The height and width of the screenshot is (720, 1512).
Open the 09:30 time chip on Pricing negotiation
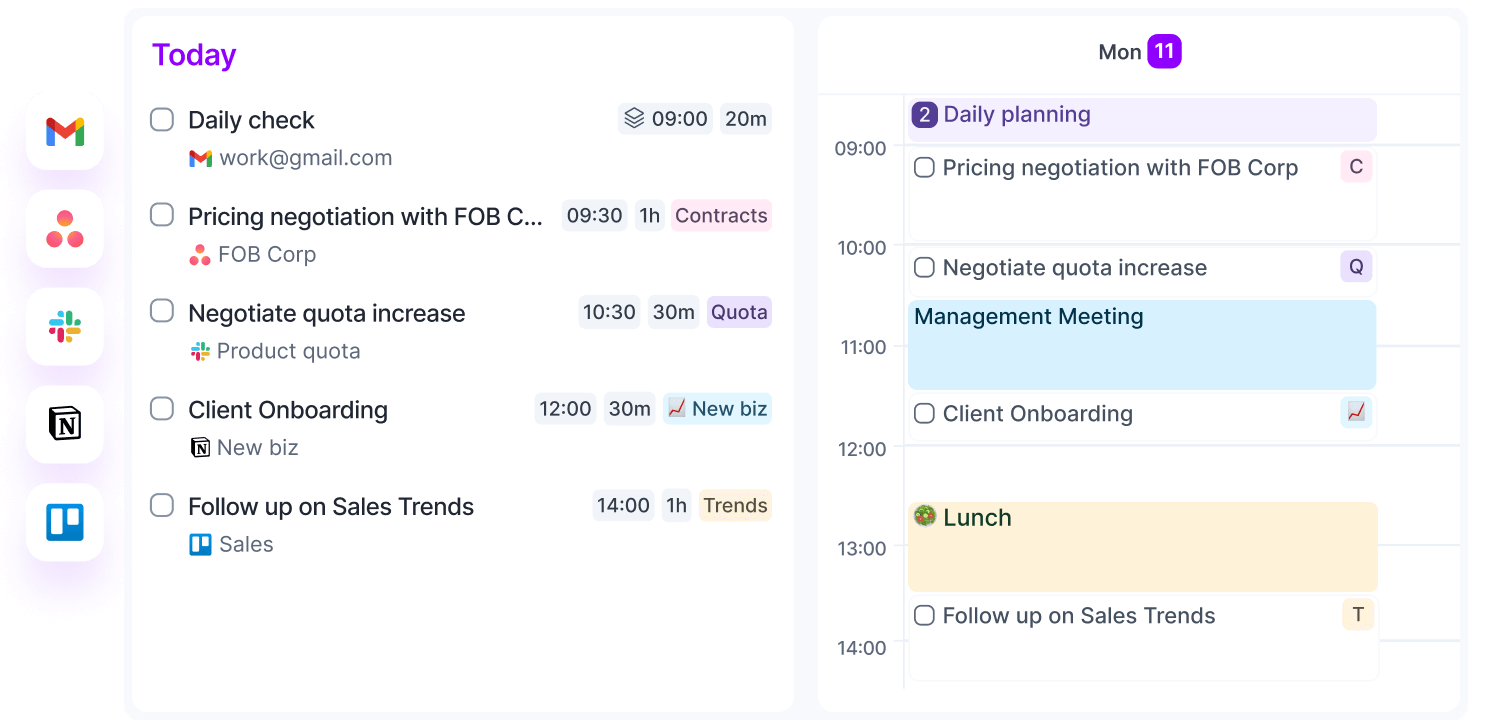[x=595, y=215]
